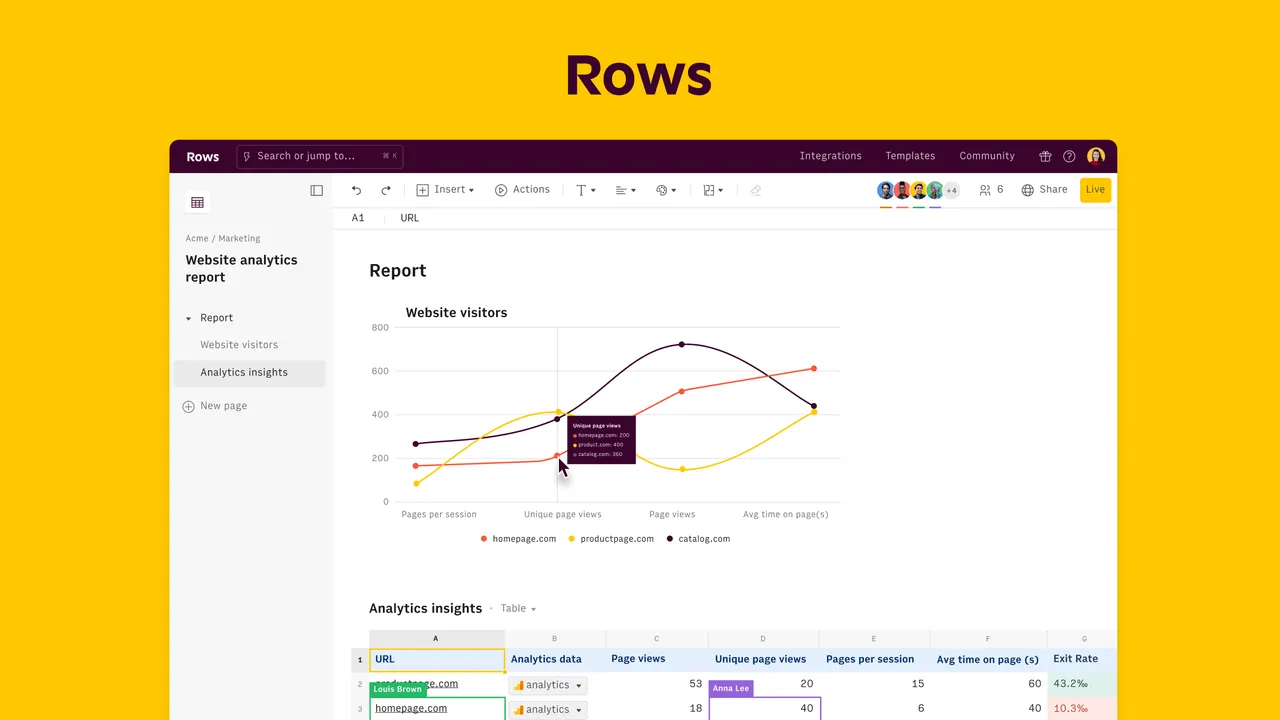Select column D header
1280x720 pixels.
point(763,638)
